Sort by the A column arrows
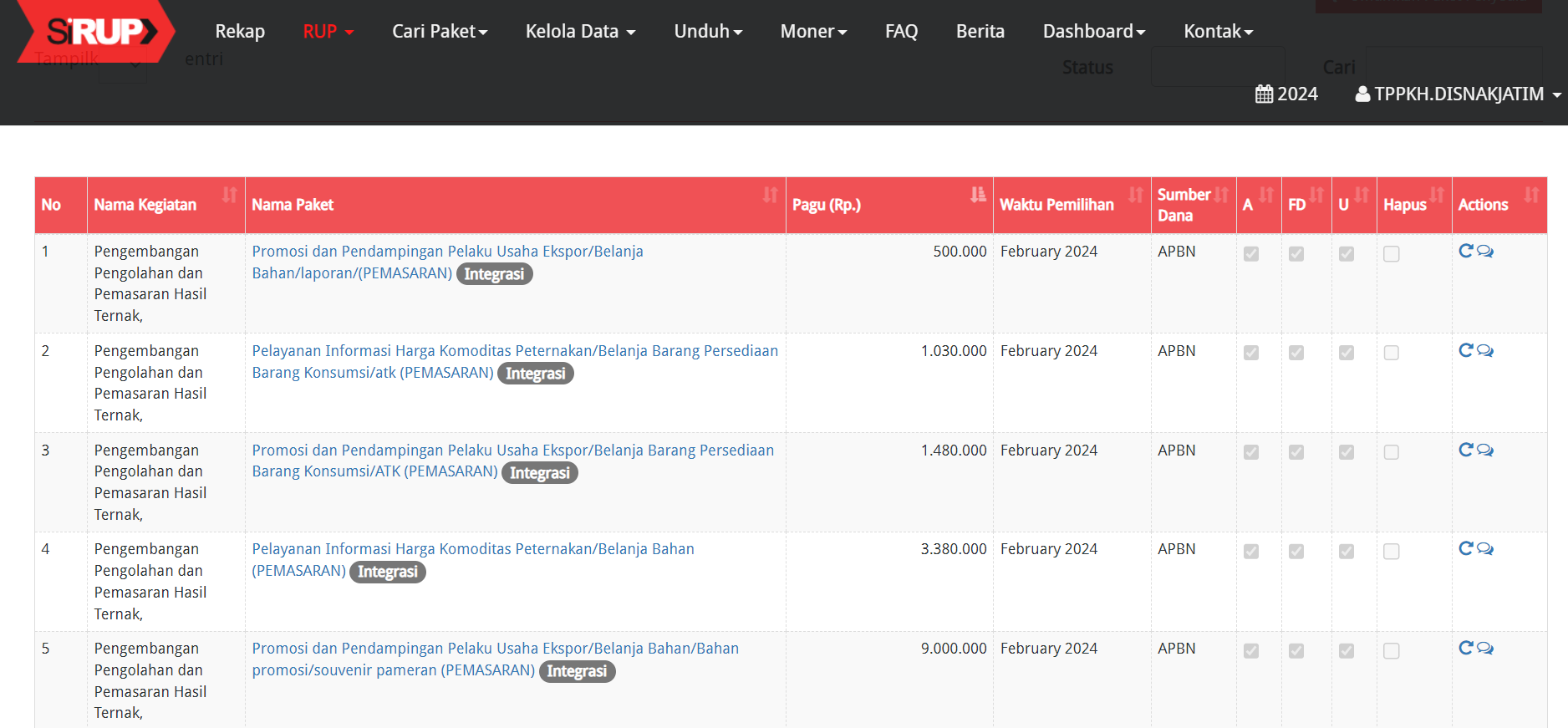This screenshot has height=728, width=1568. (x=1266, y=195)
